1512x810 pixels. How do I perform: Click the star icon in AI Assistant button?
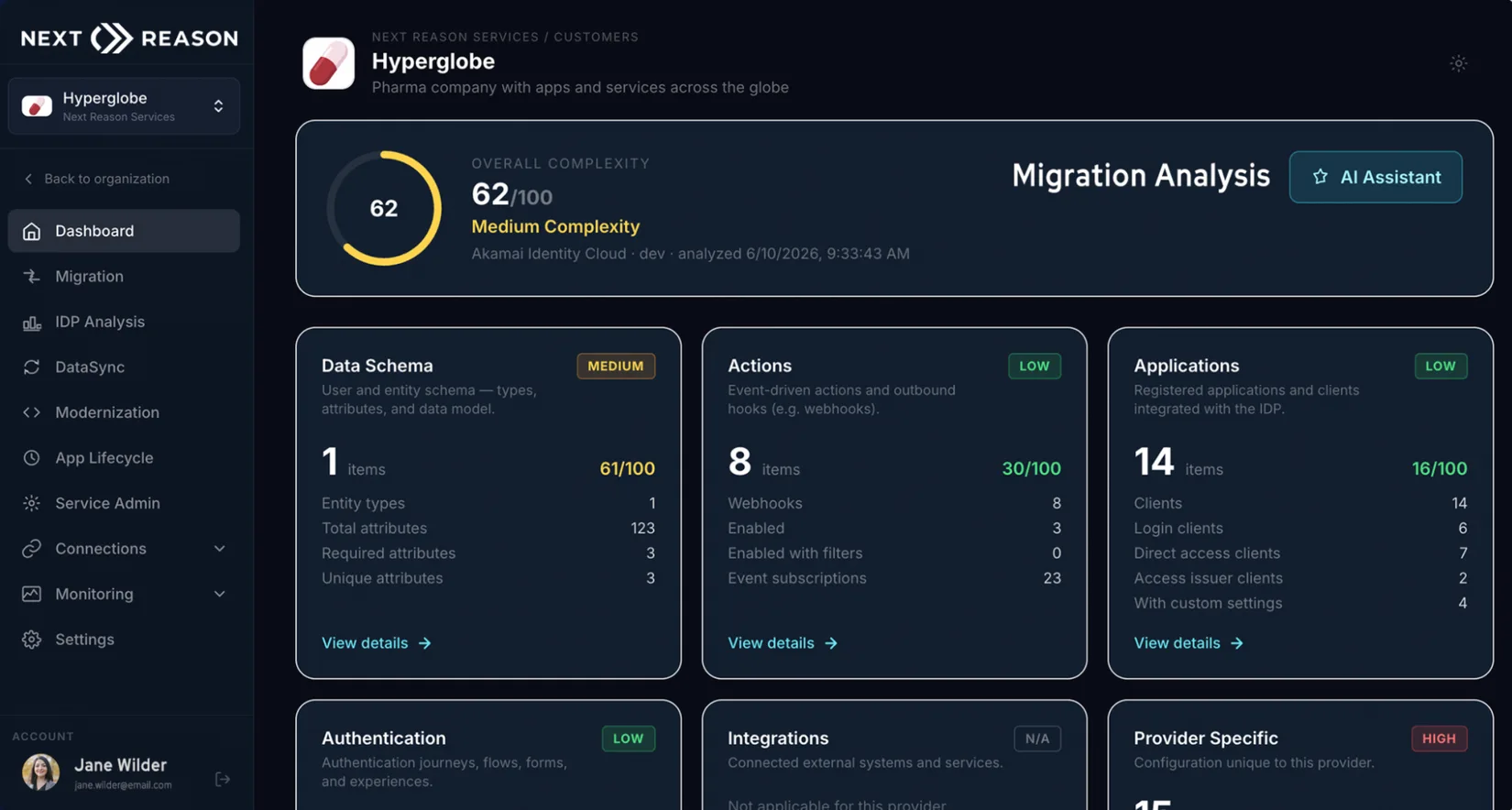tap(1320, 177)
